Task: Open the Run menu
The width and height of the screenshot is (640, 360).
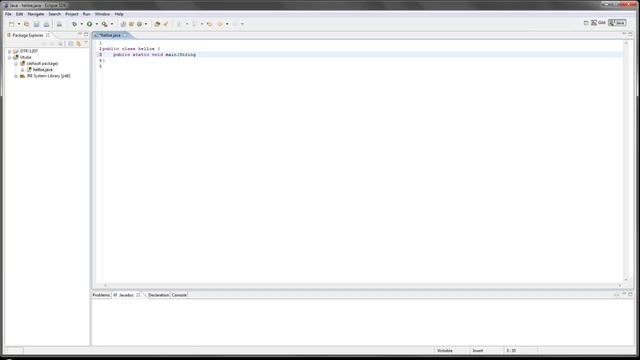Action: click(87, 14)
